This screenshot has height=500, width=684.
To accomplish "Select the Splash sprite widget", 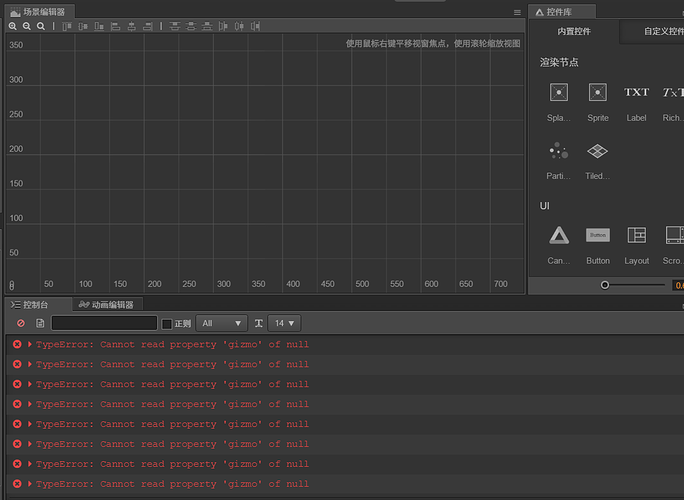I will point(559,102).
